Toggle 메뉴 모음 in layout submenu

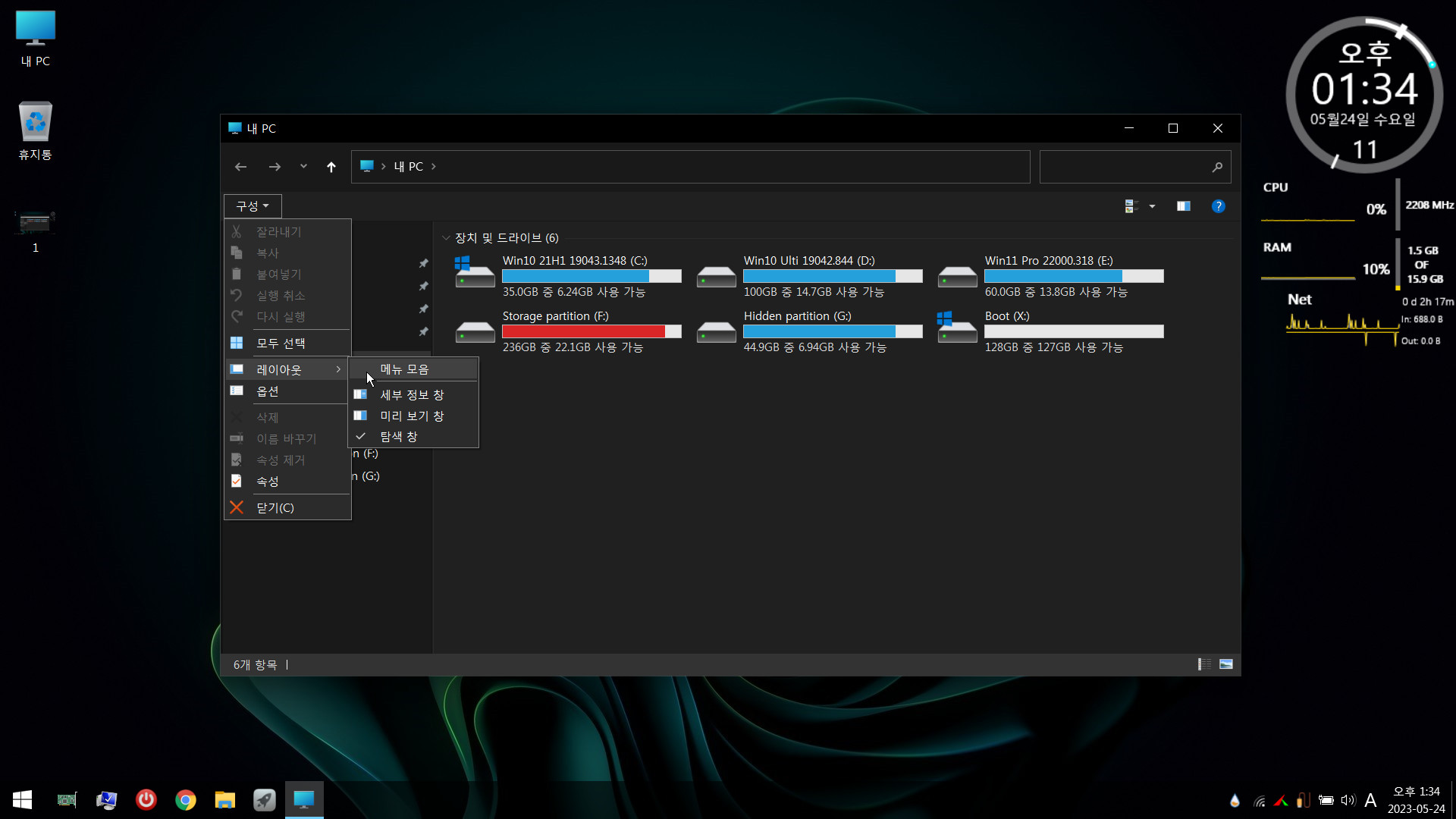(x=413, y=369)
